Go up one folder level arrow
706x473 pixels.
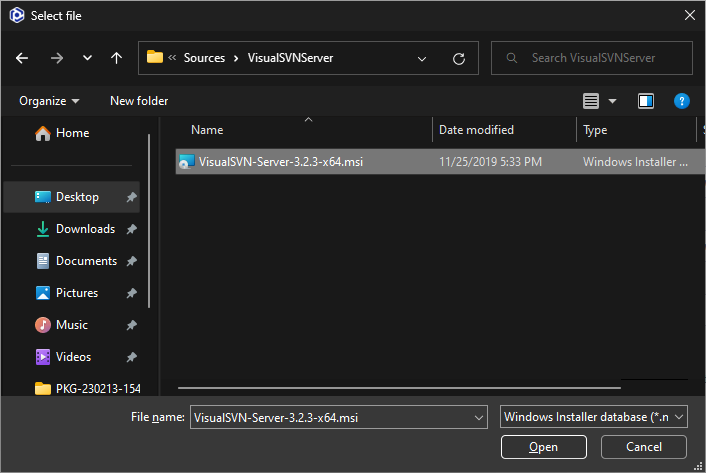pyautogui.click(x=116, y=58)
